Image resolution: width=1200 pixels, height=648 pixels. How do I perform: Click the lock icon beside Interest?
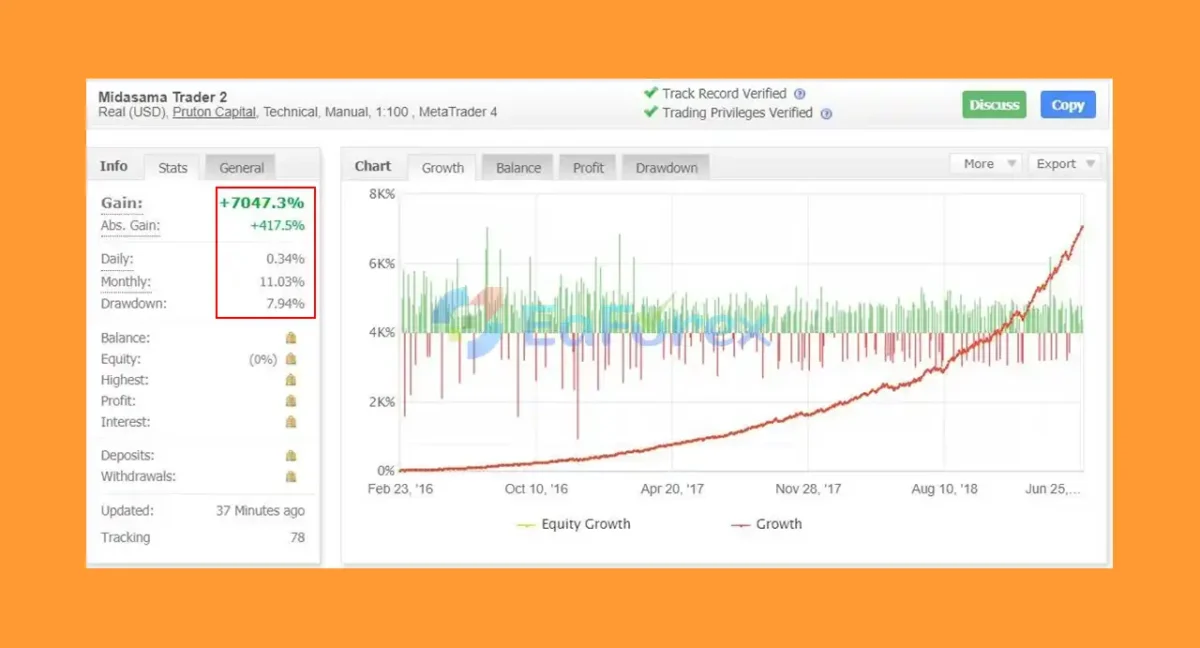(x=291, y=422)
